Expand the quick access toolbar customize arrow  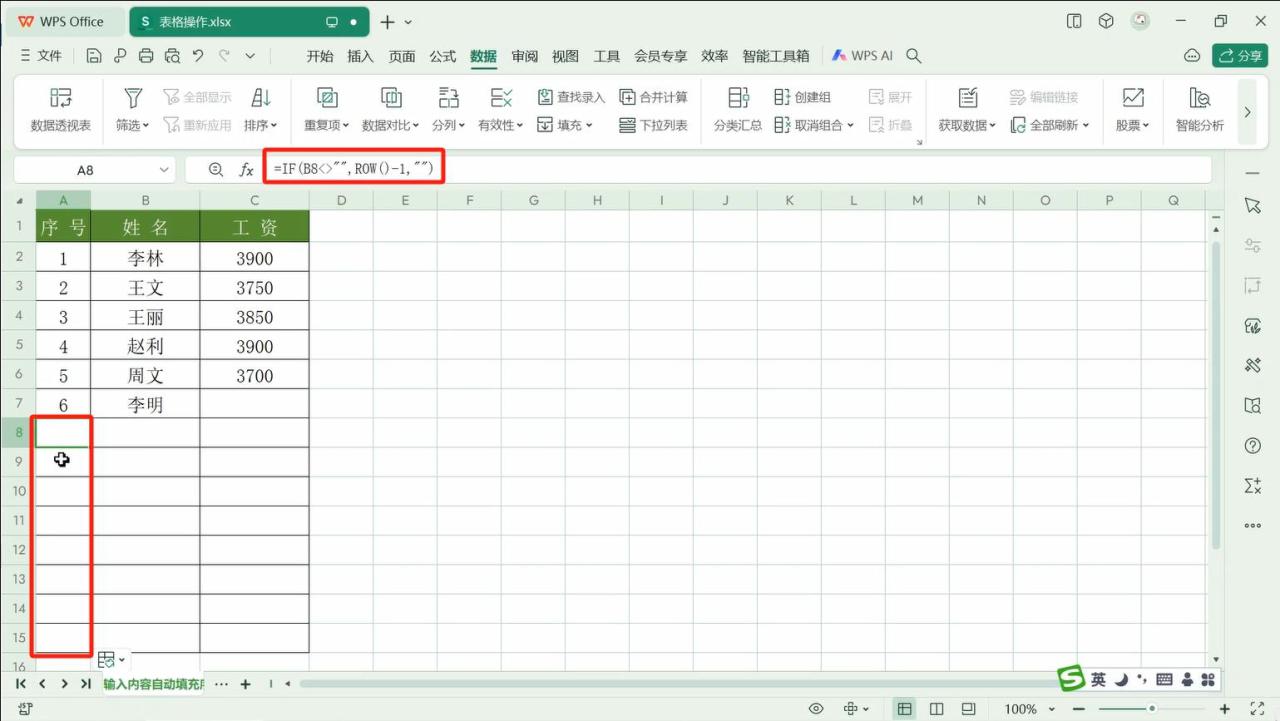(x=250, y=56)
